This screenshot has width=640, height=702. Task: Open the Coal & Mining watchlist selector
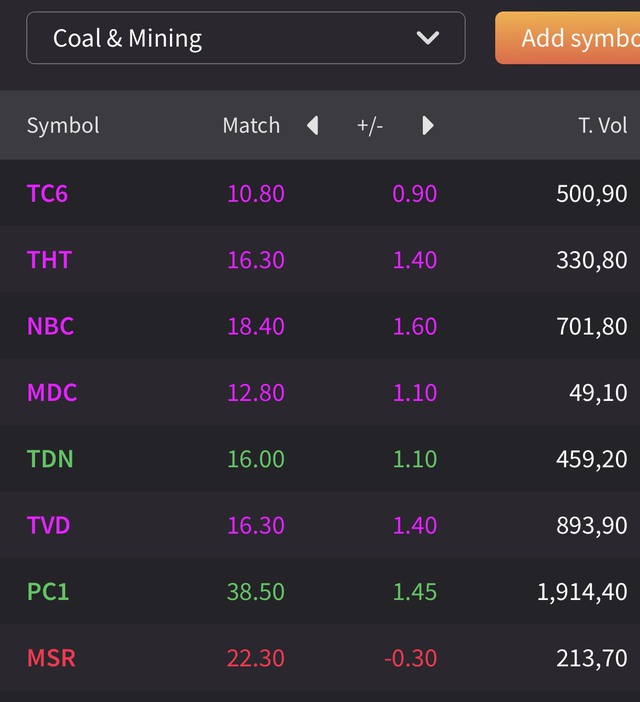245,38
